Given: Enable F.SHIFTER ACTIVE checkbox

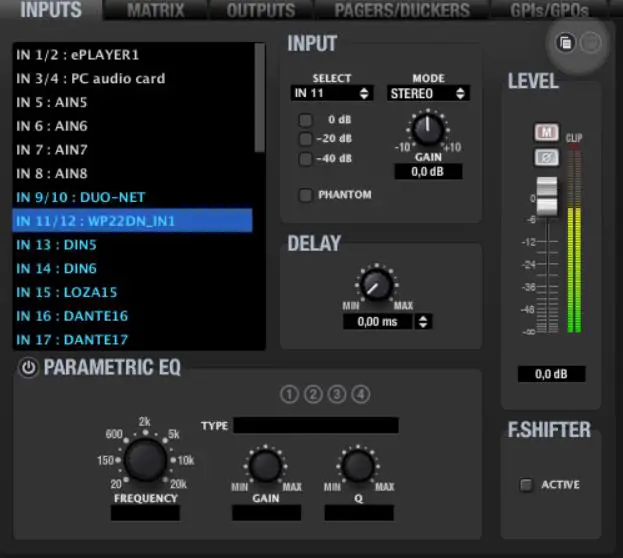Looking at the screenshot, I should [526, 485].
